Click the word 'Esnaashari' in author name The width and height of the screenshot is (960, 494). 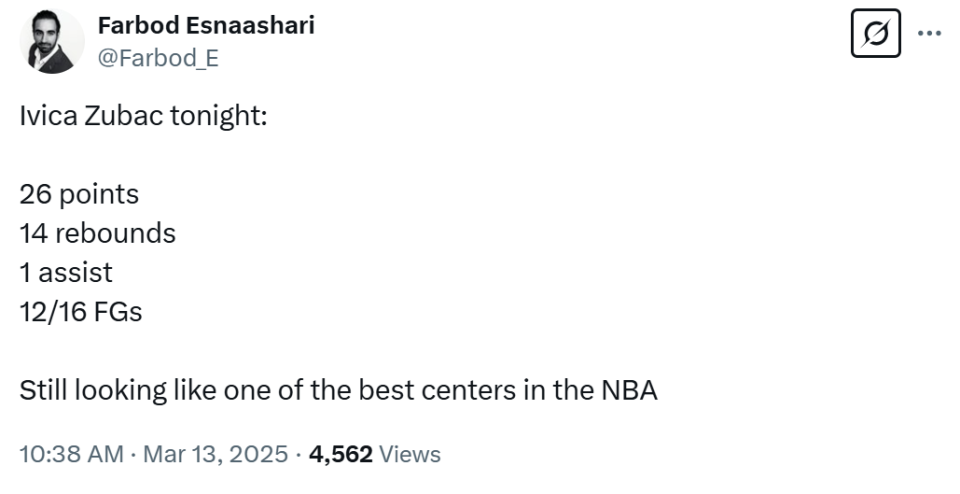coord(250,26)
